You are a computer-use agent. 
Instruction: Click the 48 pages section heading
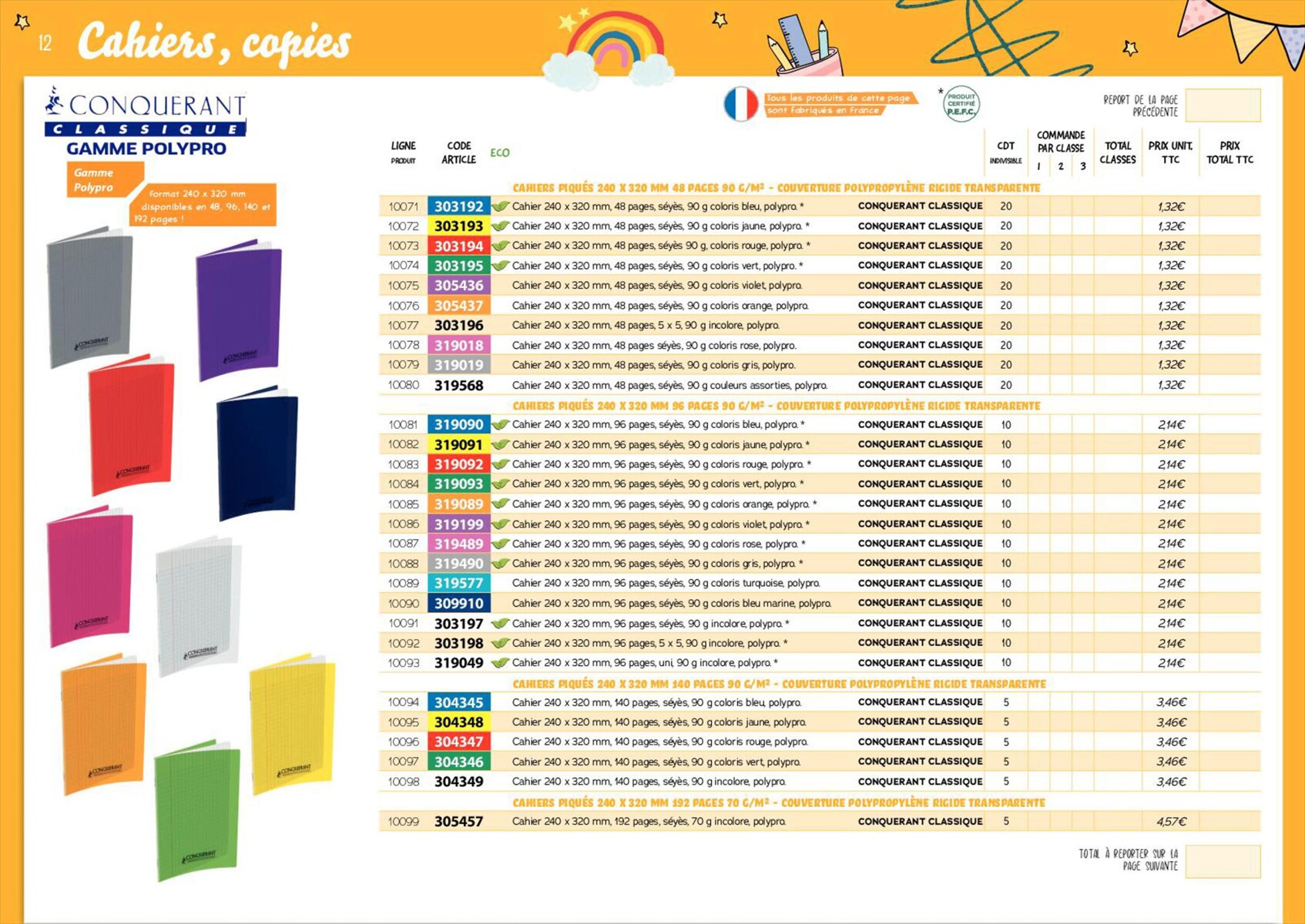point(777,188)
